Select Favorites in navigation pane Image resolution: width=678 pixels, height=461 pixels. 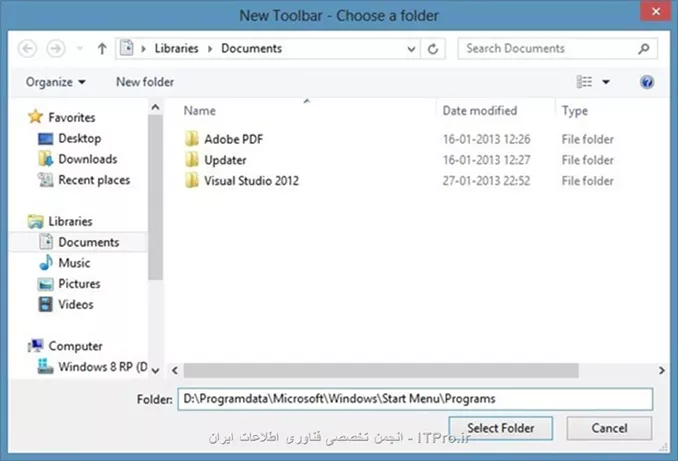[x=72, y=117]
